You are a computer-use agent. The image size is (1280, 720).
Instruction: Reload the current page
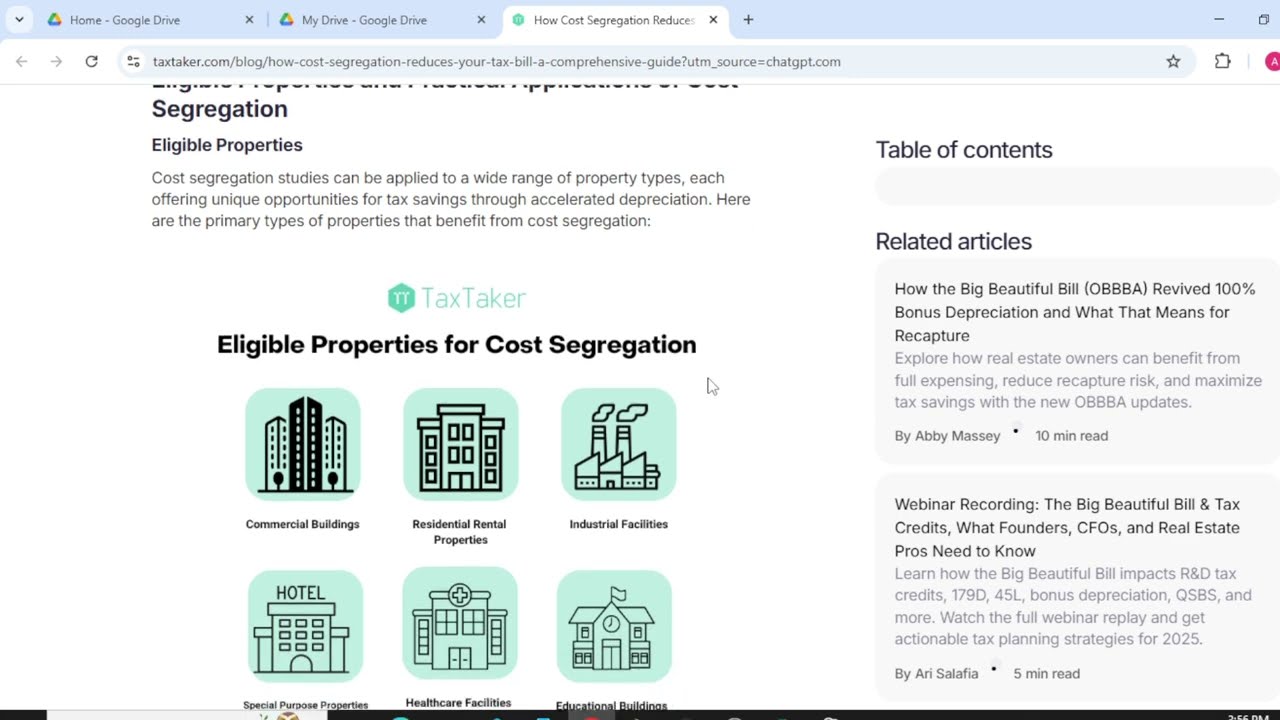[91, 62]
